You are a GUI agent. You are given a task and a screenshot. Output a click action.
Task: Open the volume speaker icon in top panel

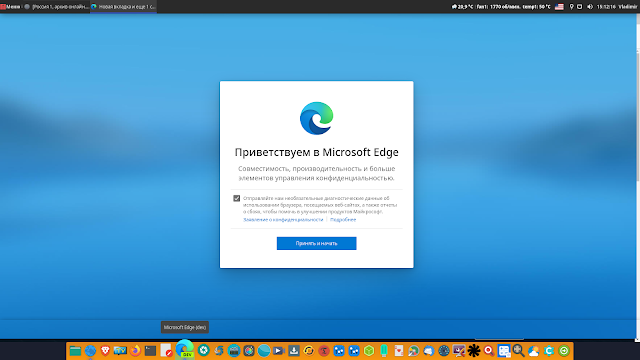tap(590, 7)
